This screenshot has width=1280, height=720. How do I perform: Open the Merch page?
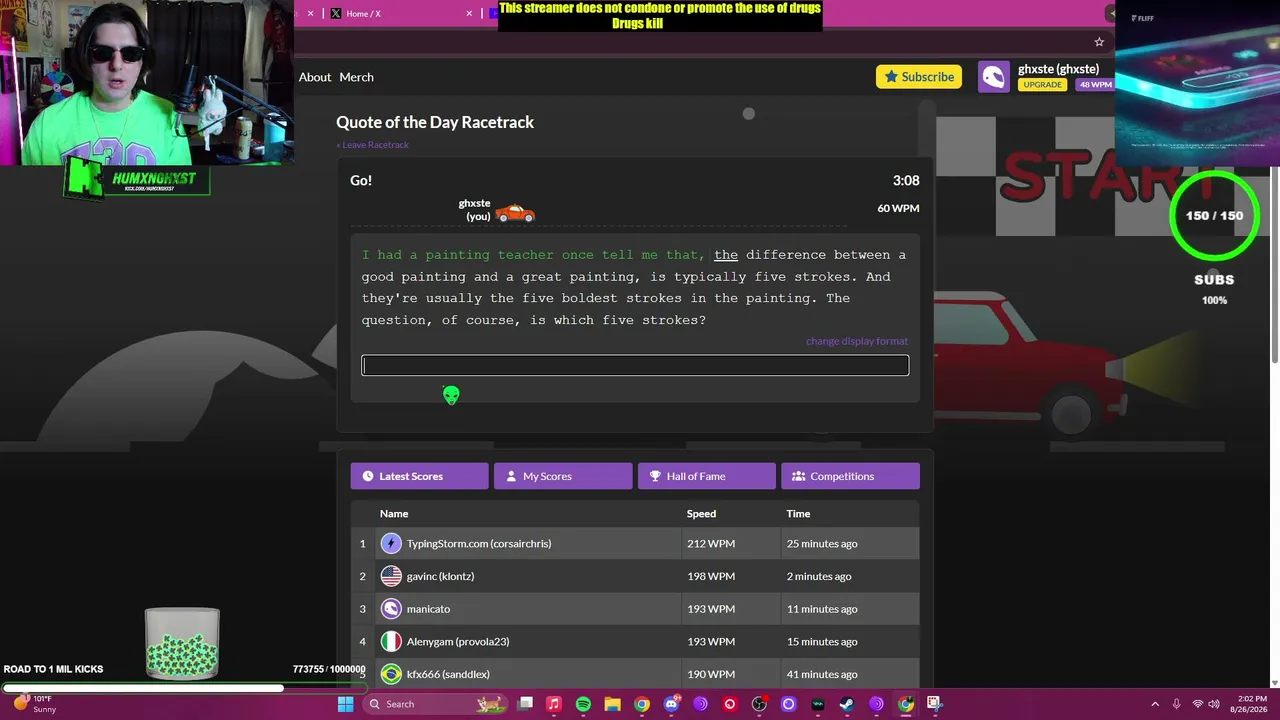coord(357,77)
